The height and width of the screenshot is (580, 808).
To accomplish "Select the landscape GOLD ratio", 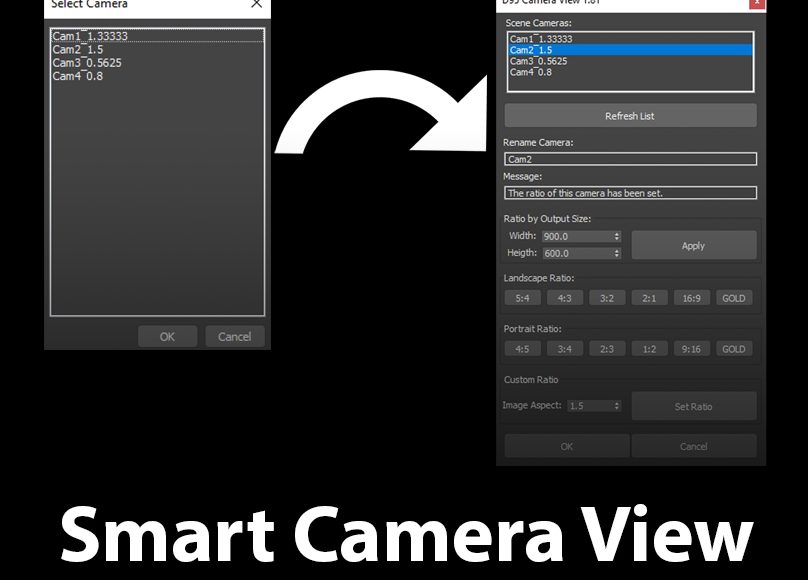I will pyautogui.click(x=734, y=298).
